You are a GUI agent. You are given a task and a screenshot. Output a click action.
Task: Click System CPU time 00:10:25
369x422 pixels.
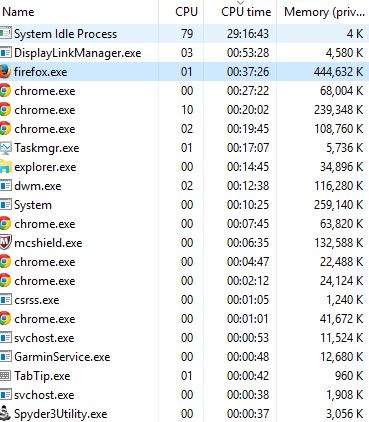pyautogui.click(x=248, y=204)
